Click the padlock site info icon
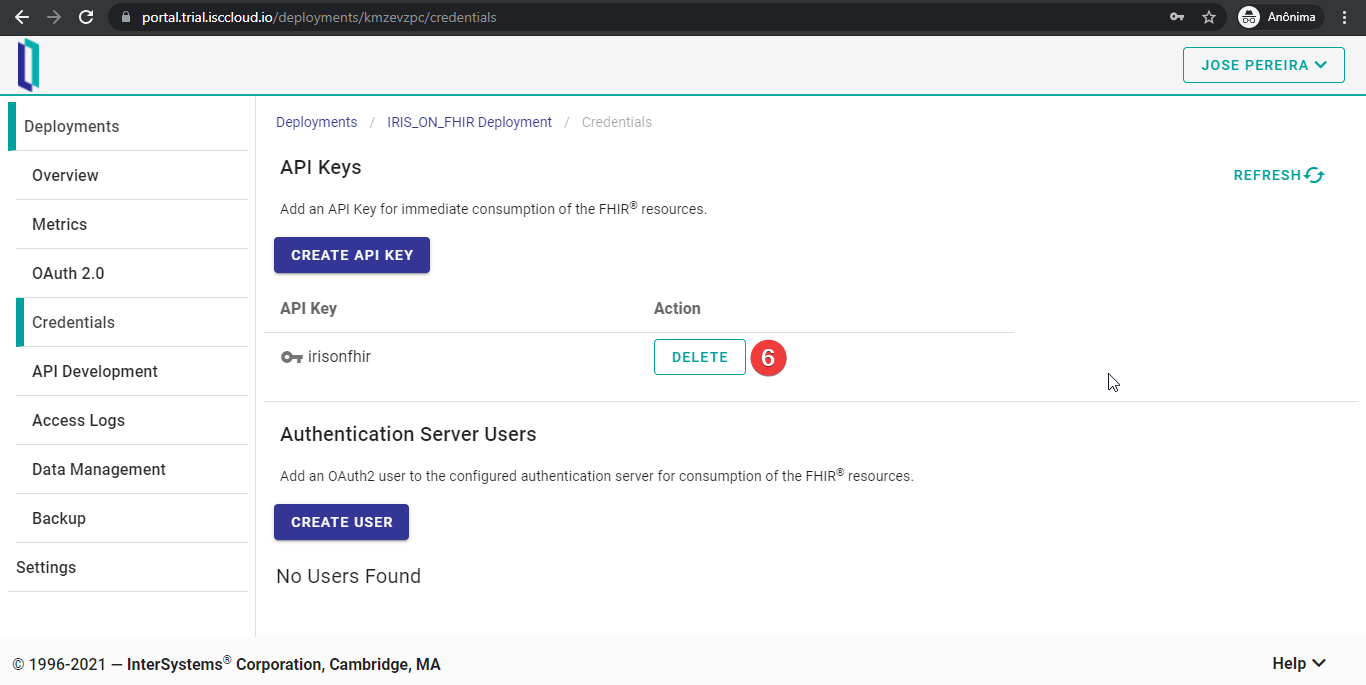1366x685 pixels. tap(125, 17)
